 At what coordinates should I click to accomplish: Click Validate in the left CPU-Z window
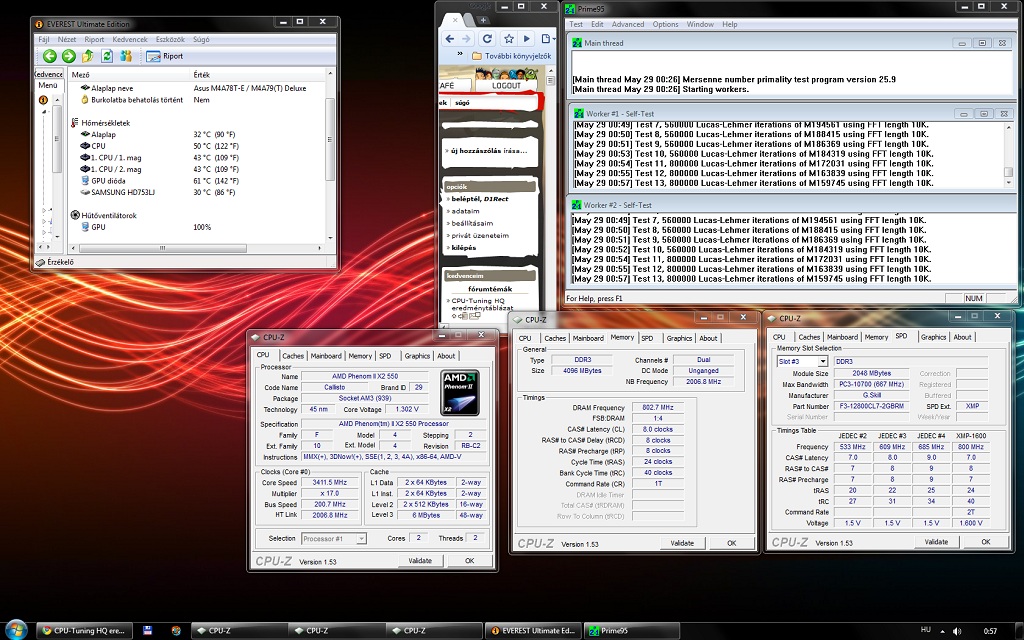coord(420,561)
